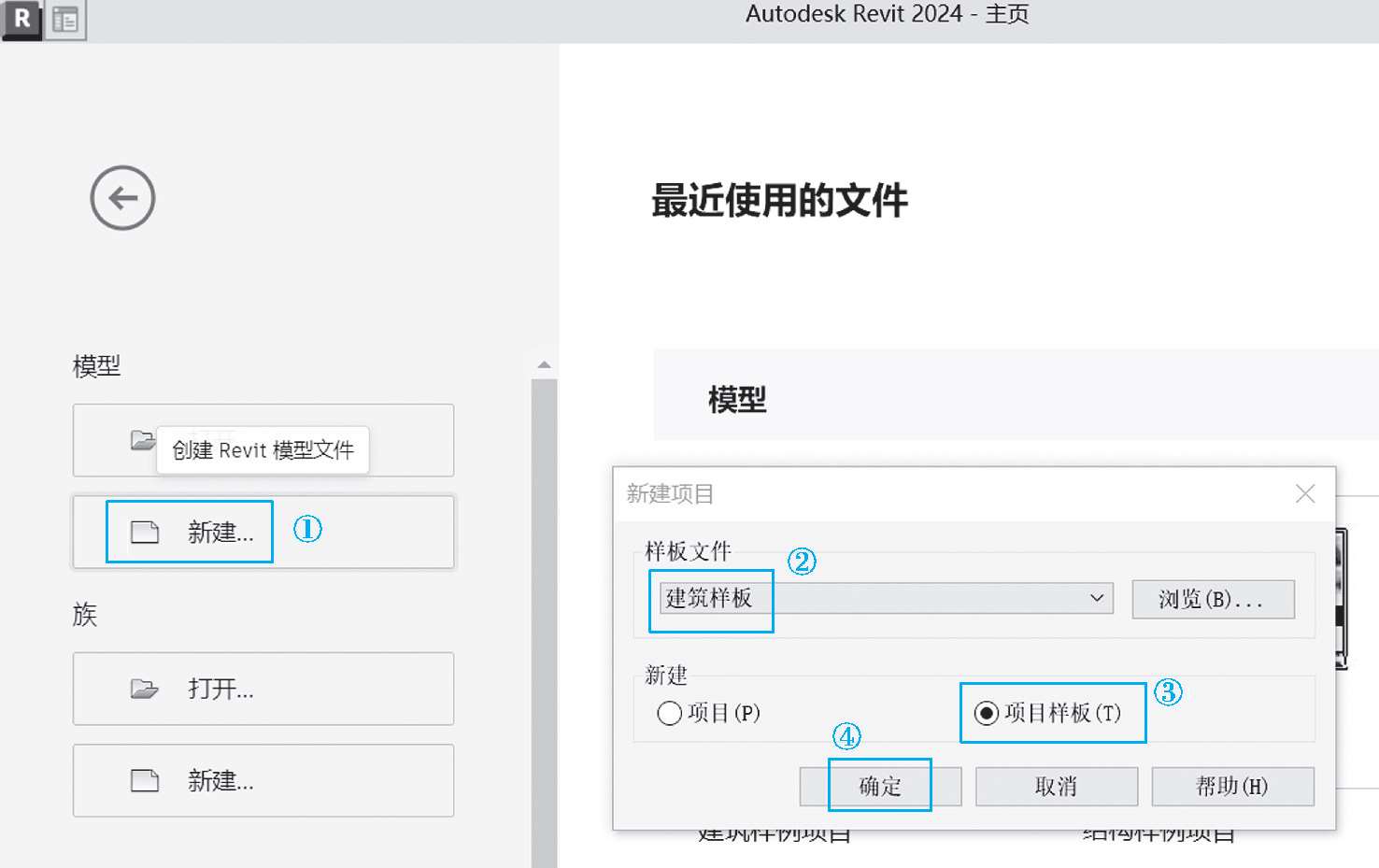Click the 模型 heading in the recent files pane
Screen dimensions: 1379x868
pos(737,400)
